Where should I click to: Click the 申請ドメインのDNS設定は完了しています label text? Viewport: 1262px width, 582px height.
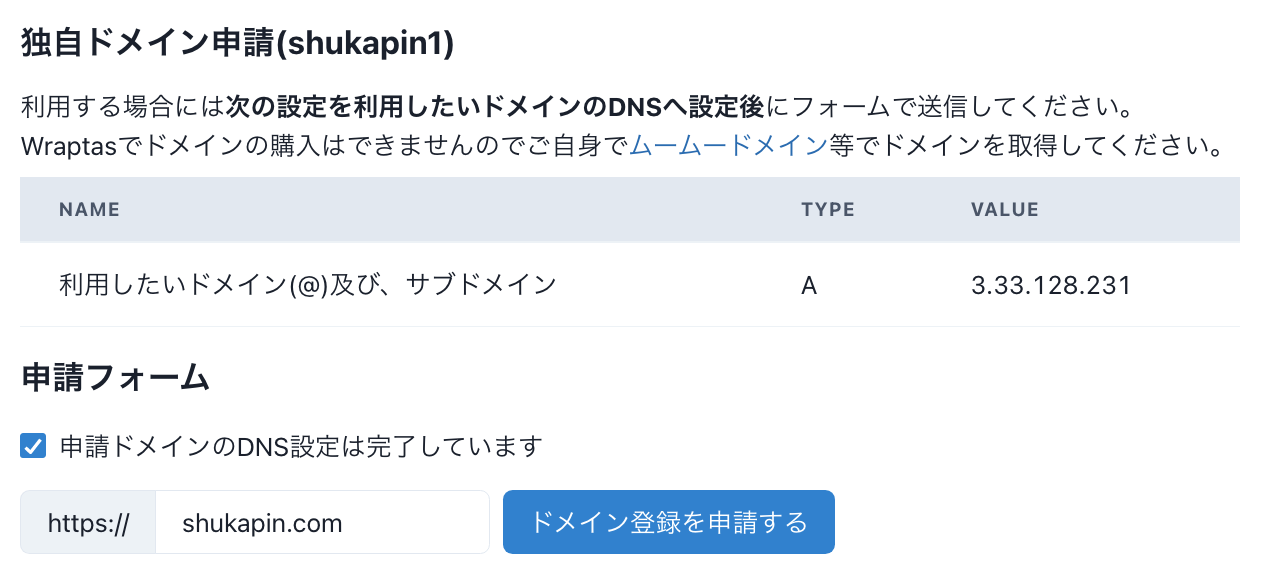point(301,446)
